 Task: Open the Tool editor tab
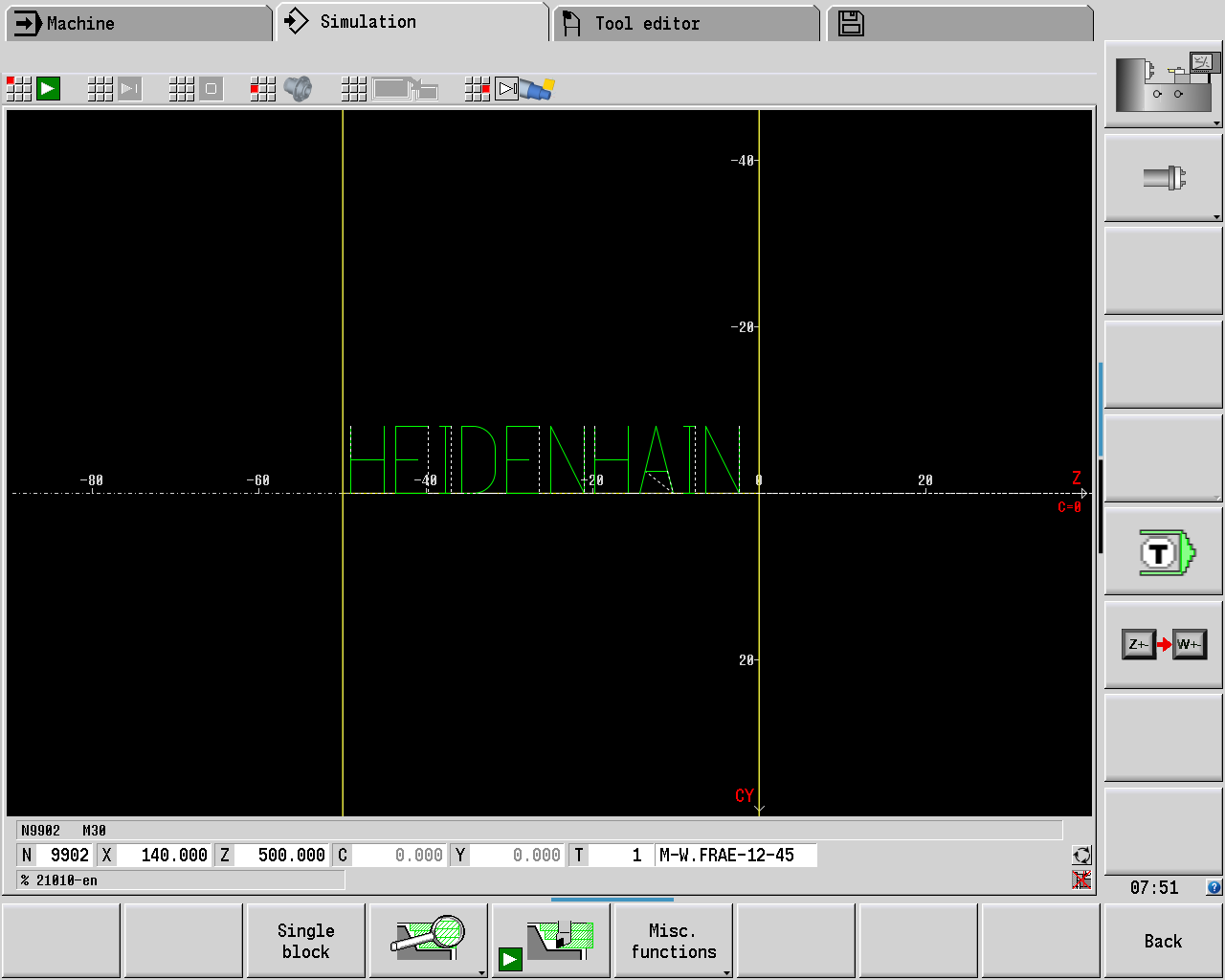tap(686, 23)
